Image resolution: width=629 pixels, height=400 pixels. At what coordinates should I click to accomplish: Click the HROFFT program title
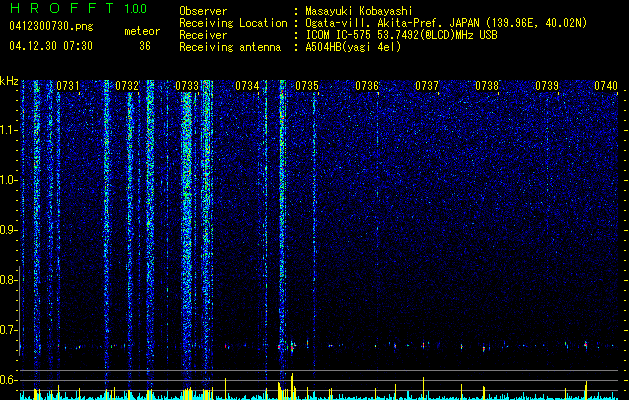(x=62, y=8)
